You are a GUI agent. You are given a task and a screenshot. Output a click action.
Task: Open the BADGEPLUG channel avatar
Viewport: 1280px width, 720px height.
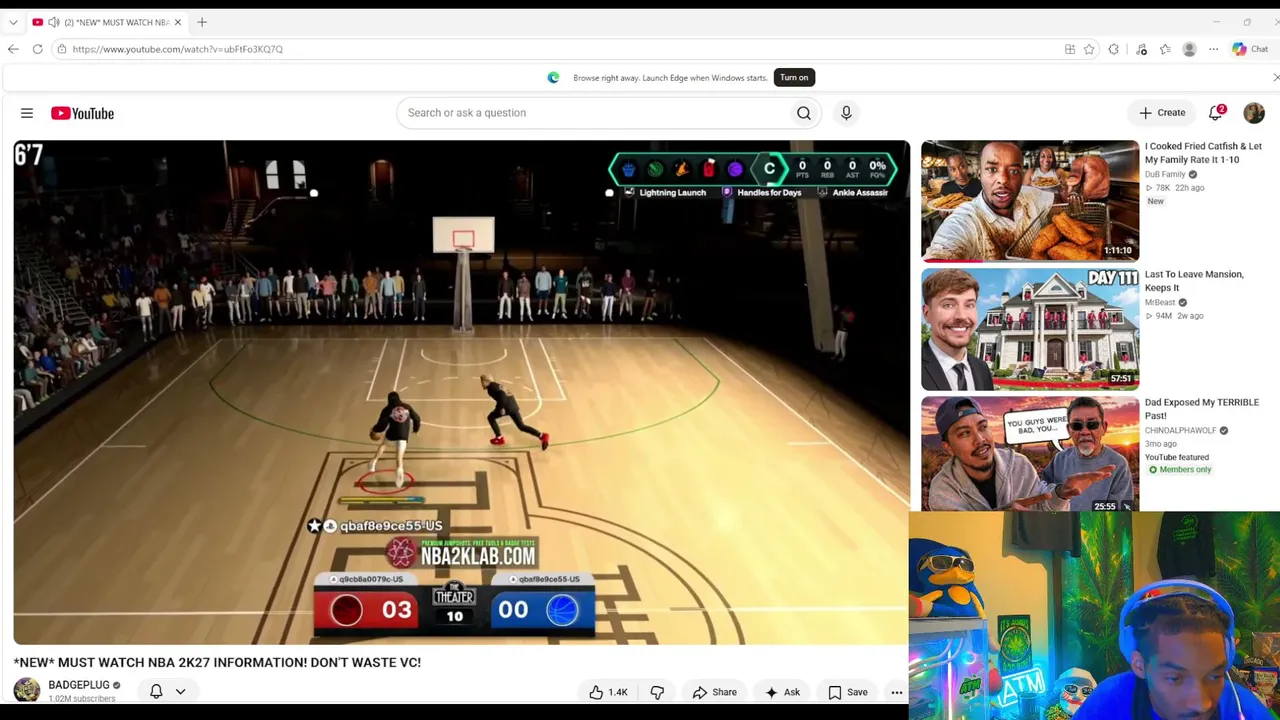(27, 690)
